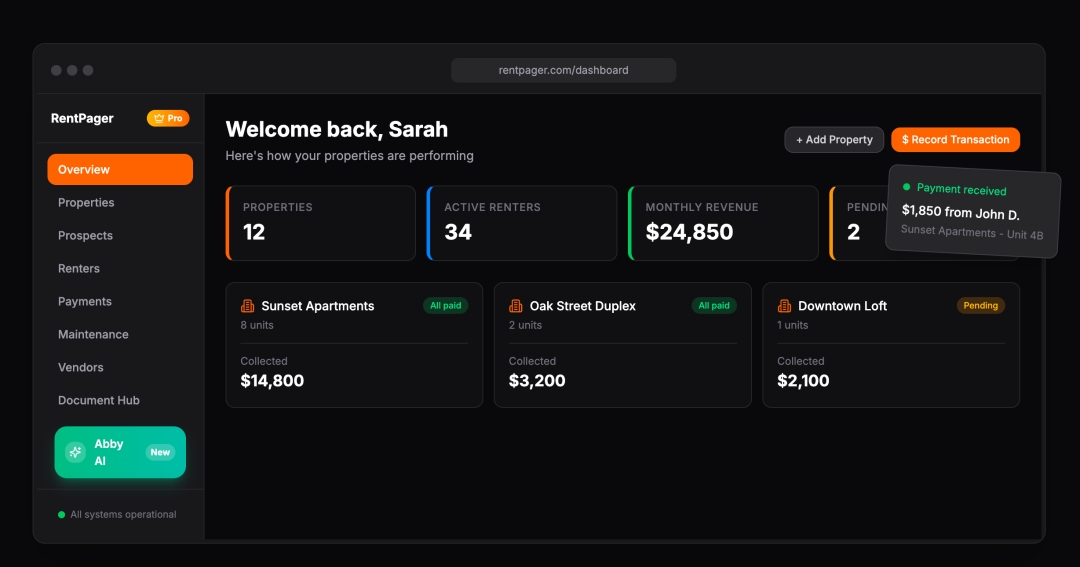Click the rentpager.com/dashboard address bar
Screen dimensions: 1080x567
[563, 70]
